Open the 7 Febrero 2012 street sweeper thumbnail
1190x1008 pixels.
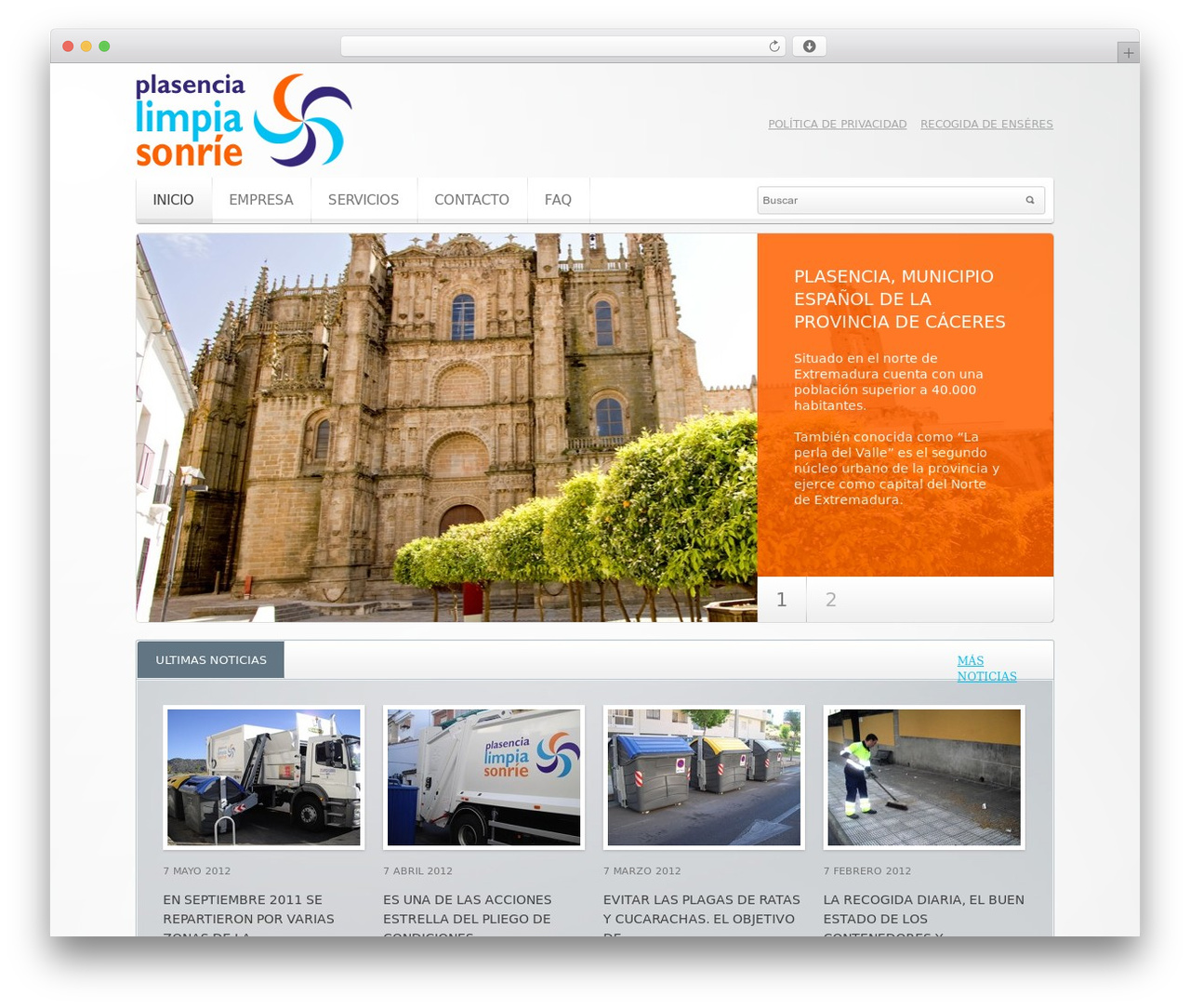click(924, 777)
